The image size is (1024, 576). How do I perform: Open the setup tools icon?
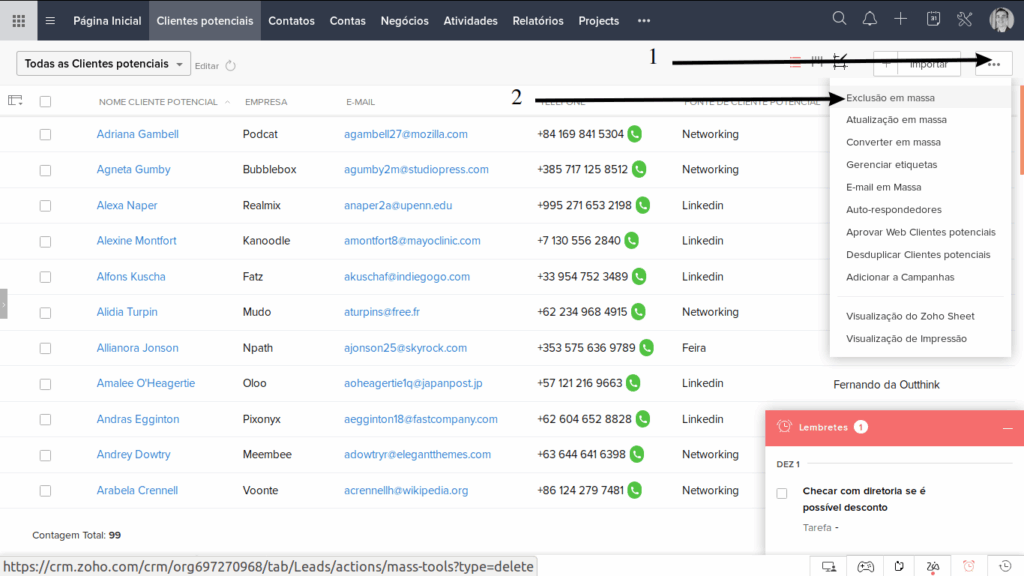pos(965,19)
